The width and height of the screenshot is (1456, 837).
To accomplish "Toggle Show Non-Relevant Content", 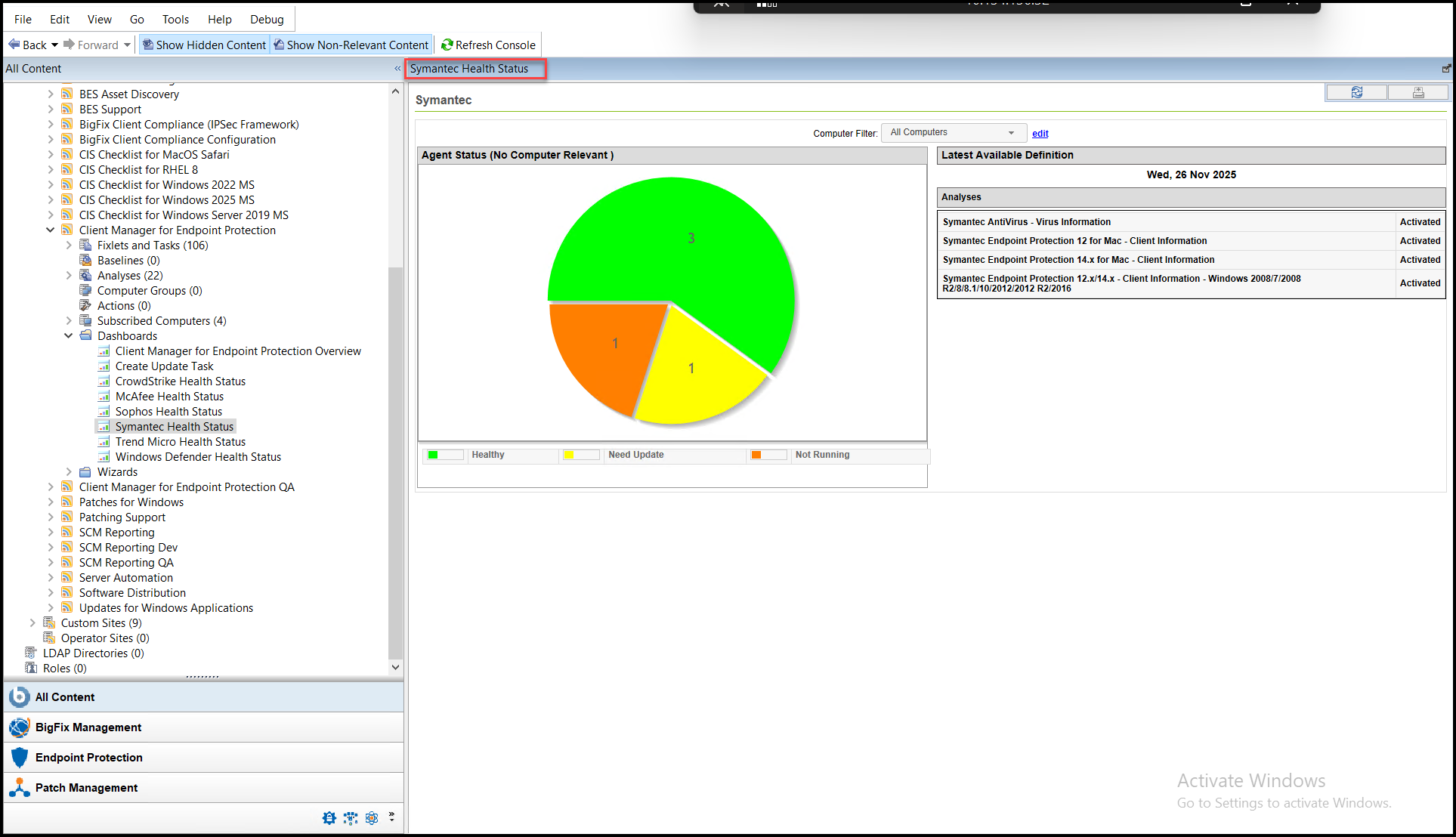I will click(351, 45).
